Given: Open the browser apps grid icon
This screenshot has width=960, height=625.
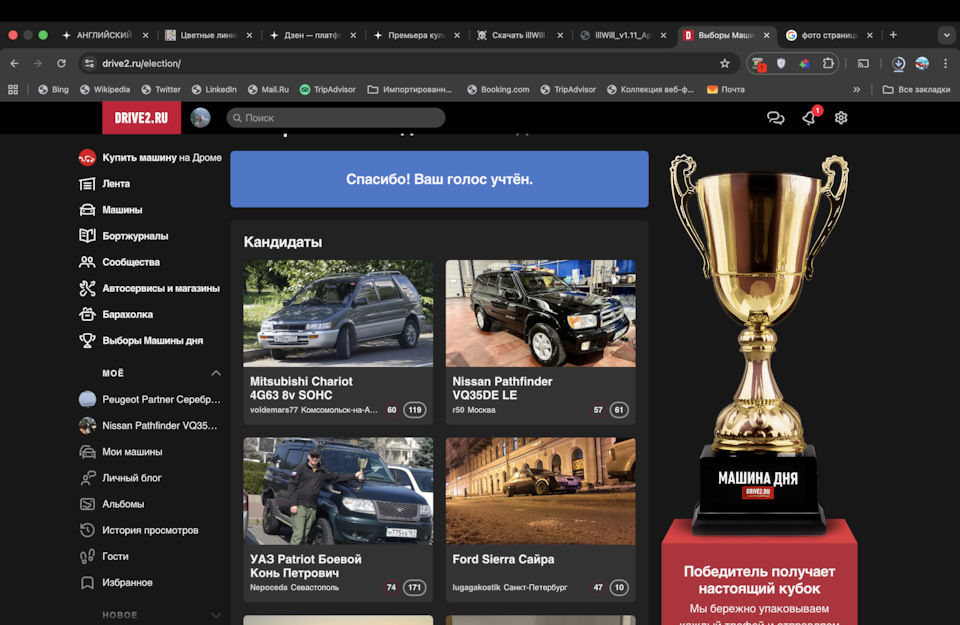Looking at the screenshot, I should pos(13,89).
